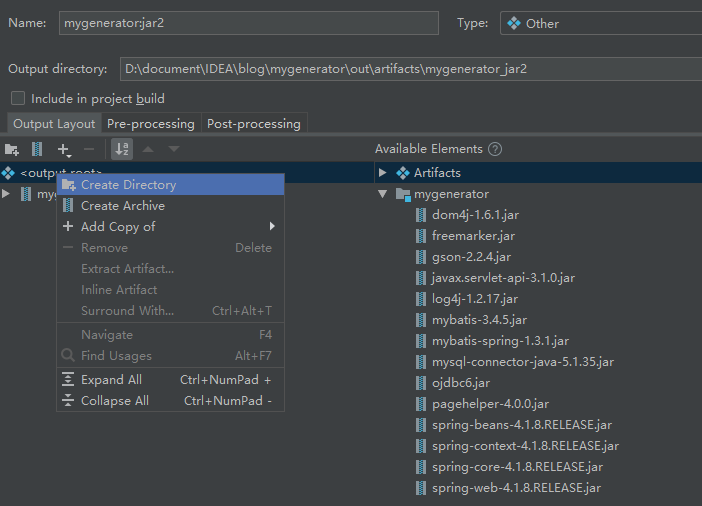This screenshot has width=702, height=506.
Task: Expand the Artifacts tree node
Action: click(x=382, y=173)
